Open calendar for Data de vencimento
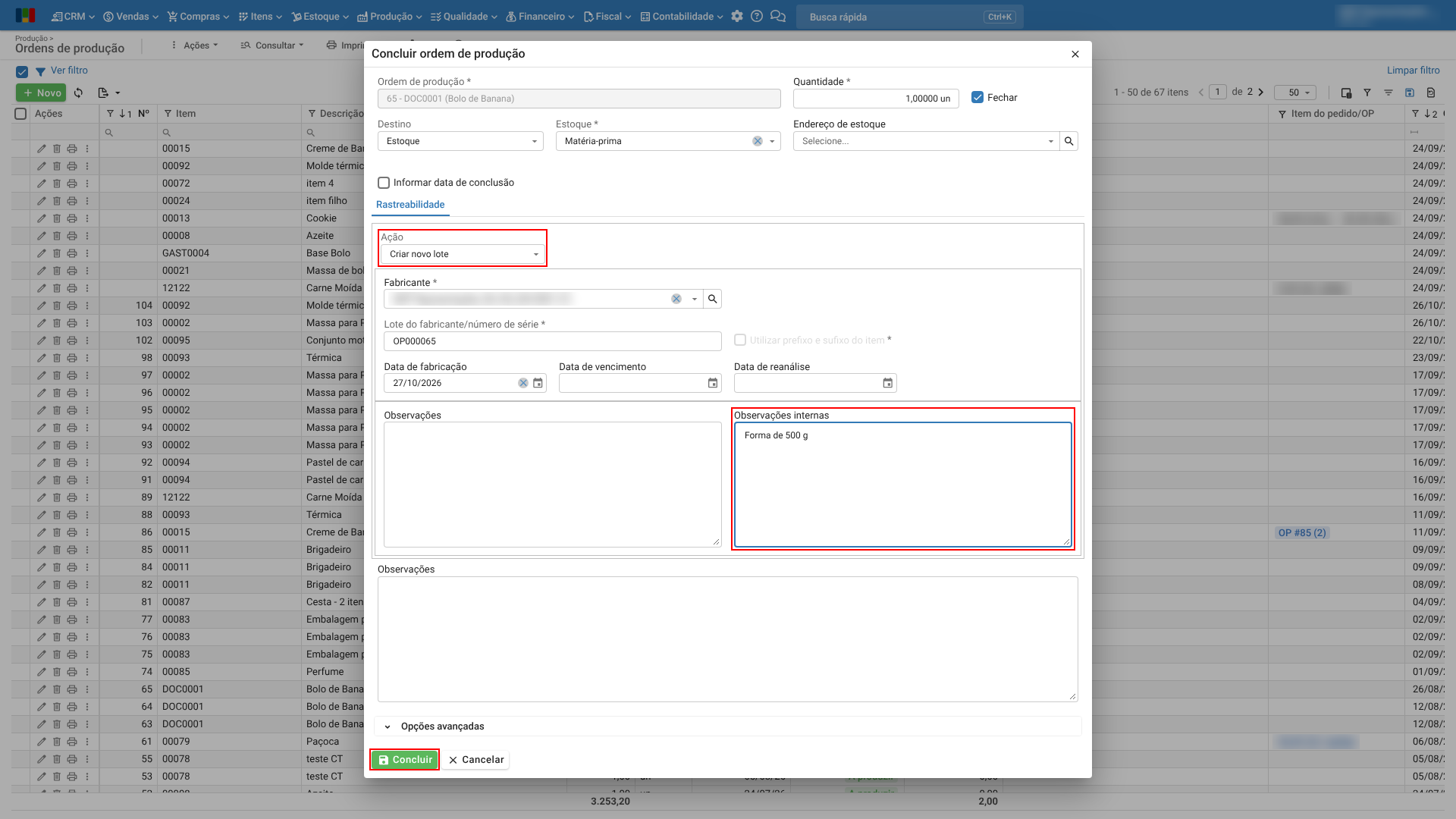This screenshot has width=1456, height=819. pos(713,383)
